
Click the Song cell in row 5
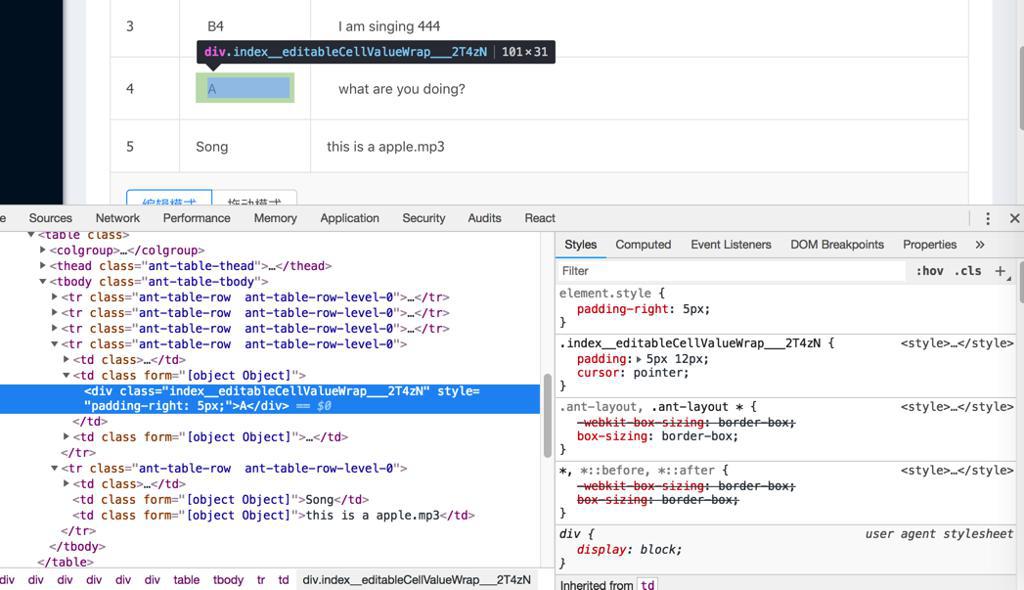point(212,146)
